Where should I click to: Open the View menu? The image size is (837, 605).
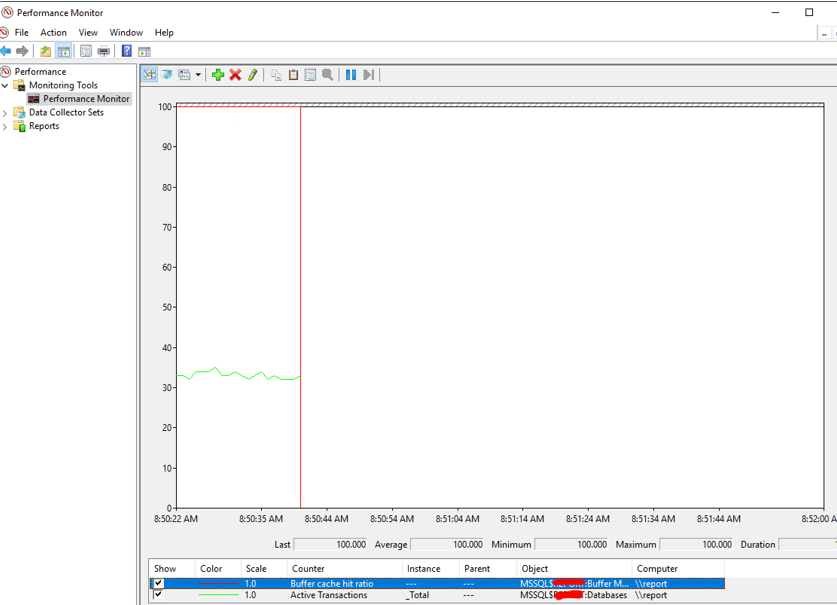88,33
